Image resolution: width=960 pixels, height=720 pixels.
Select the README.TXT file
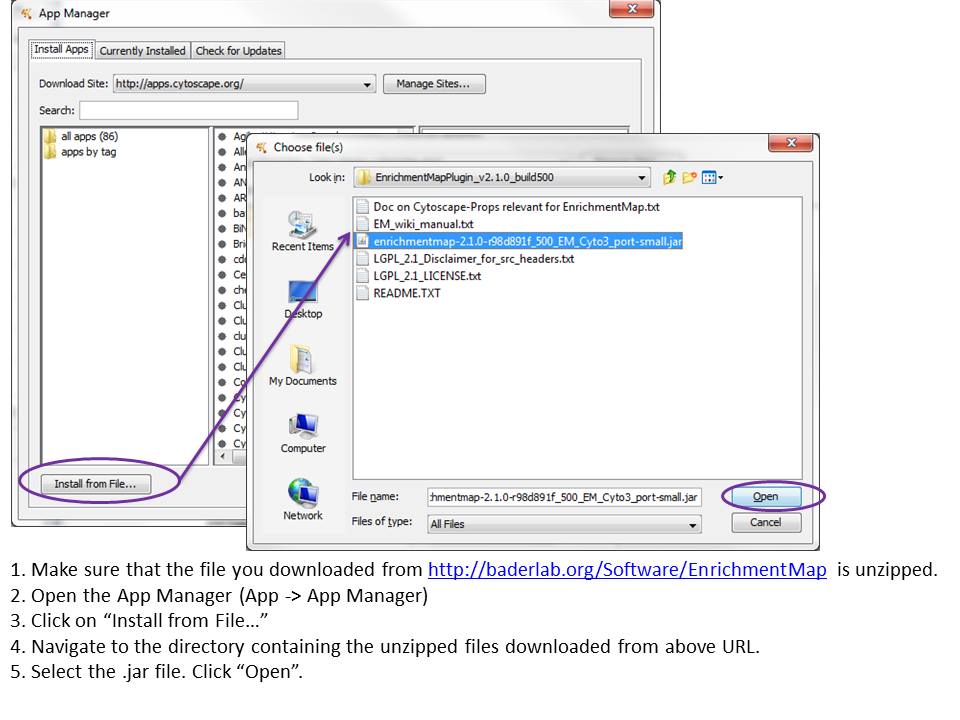pos(406,293)
